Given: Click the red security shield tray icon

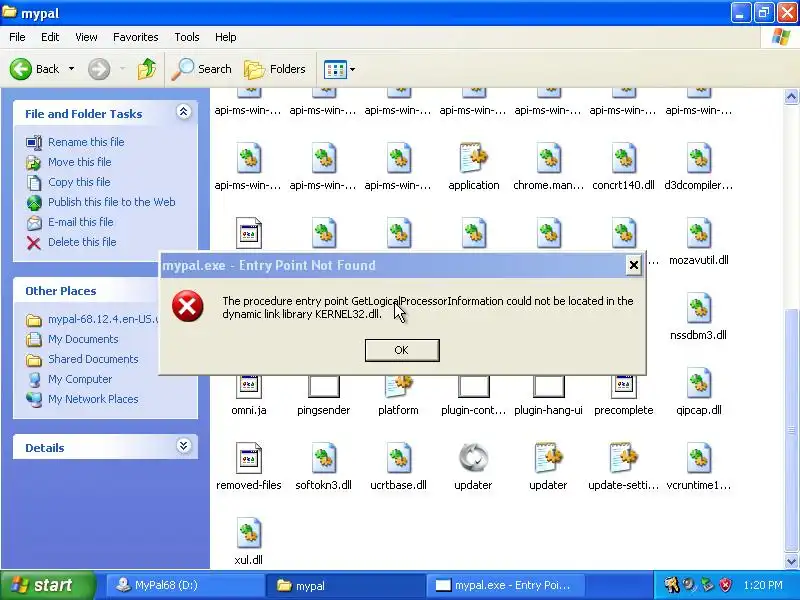Looking at the screenshot, I should (724, 585).
